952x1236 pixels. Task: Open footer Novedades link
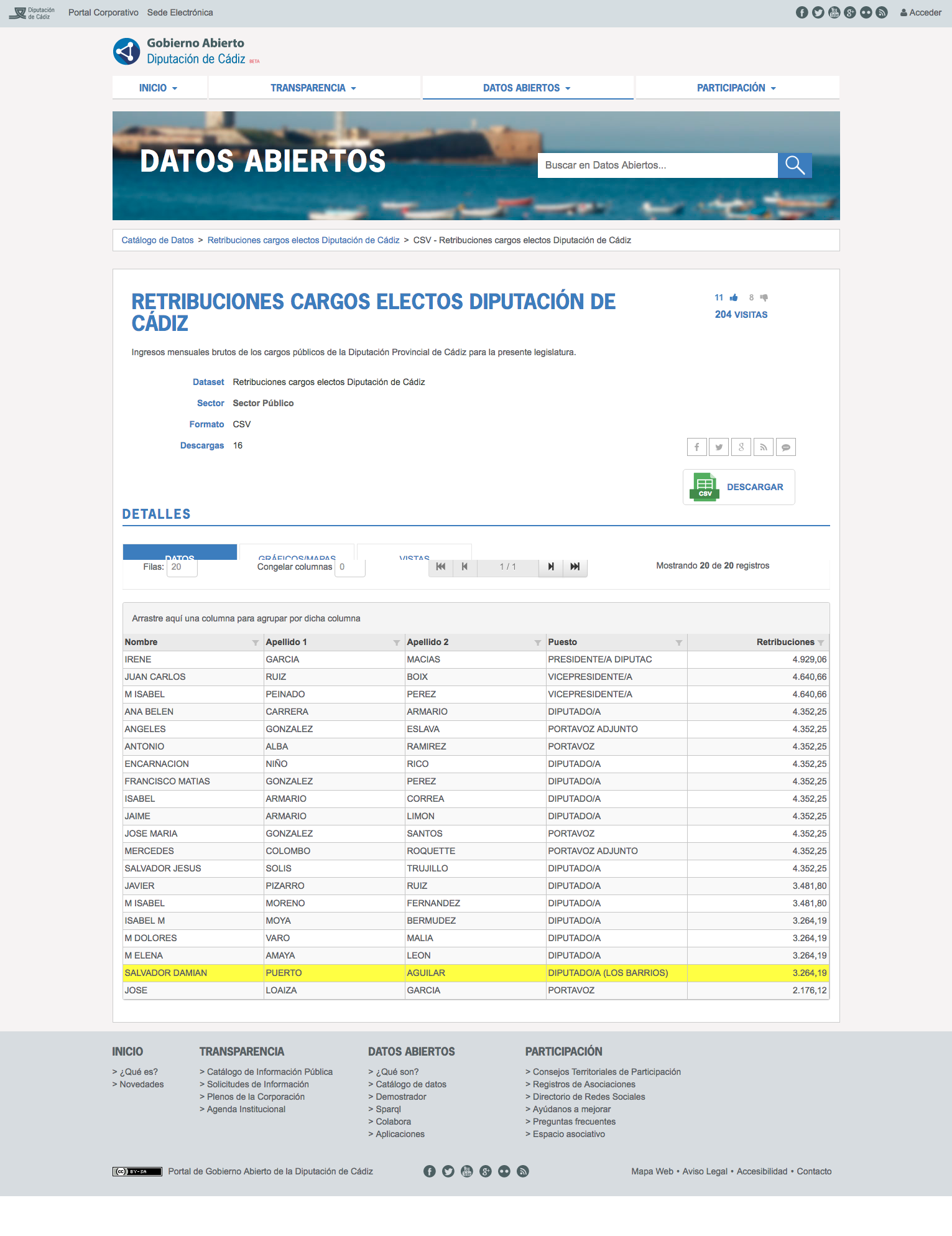[x=142, y=1084]
